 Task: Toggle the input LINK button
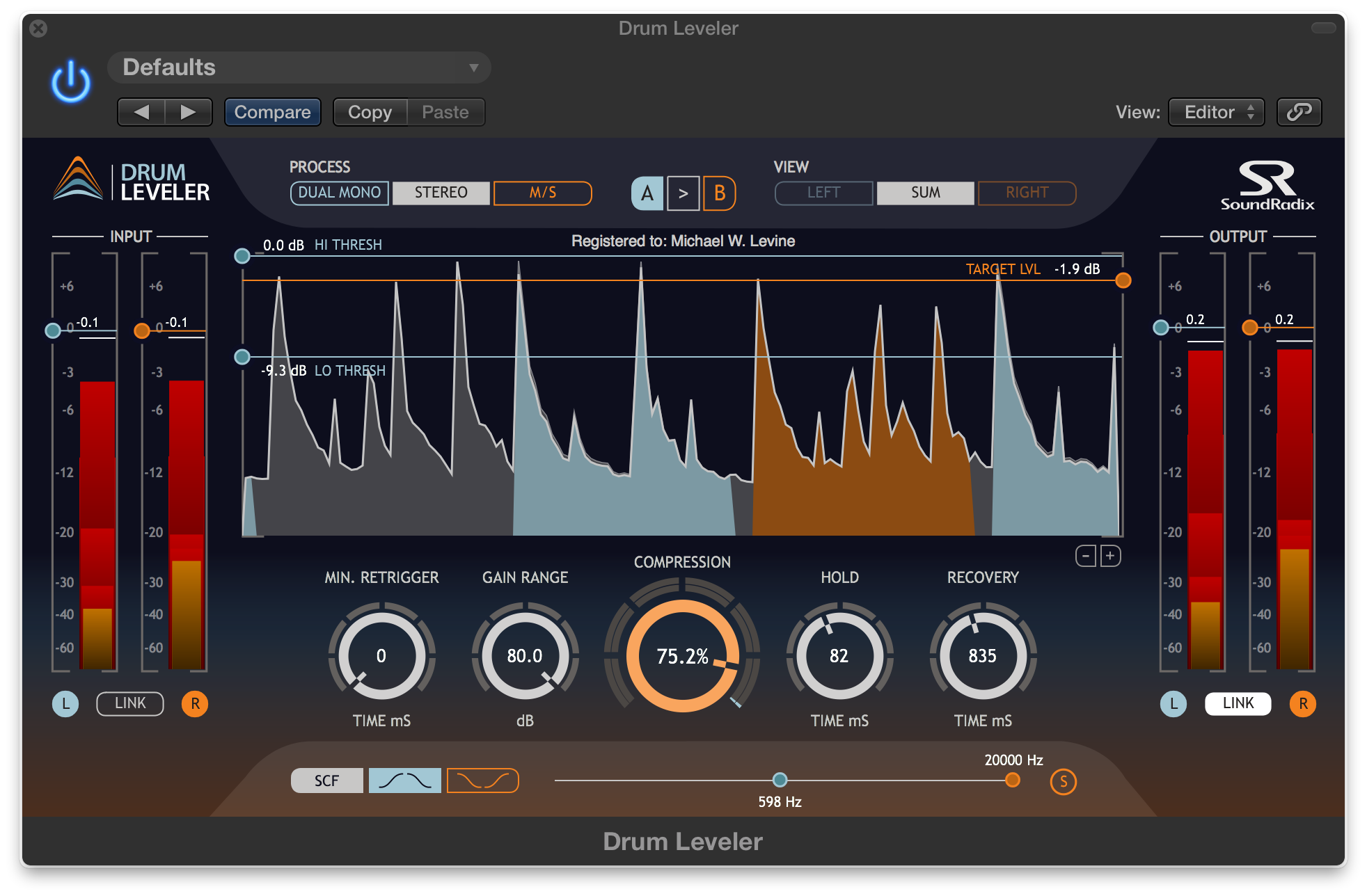coord(130,703)
